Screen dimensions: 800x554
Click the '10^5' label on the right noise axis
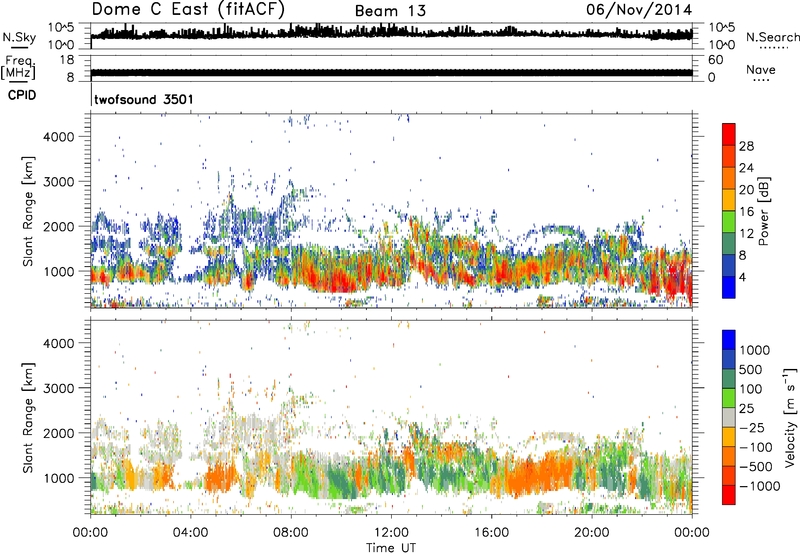(x=722, y=27)
